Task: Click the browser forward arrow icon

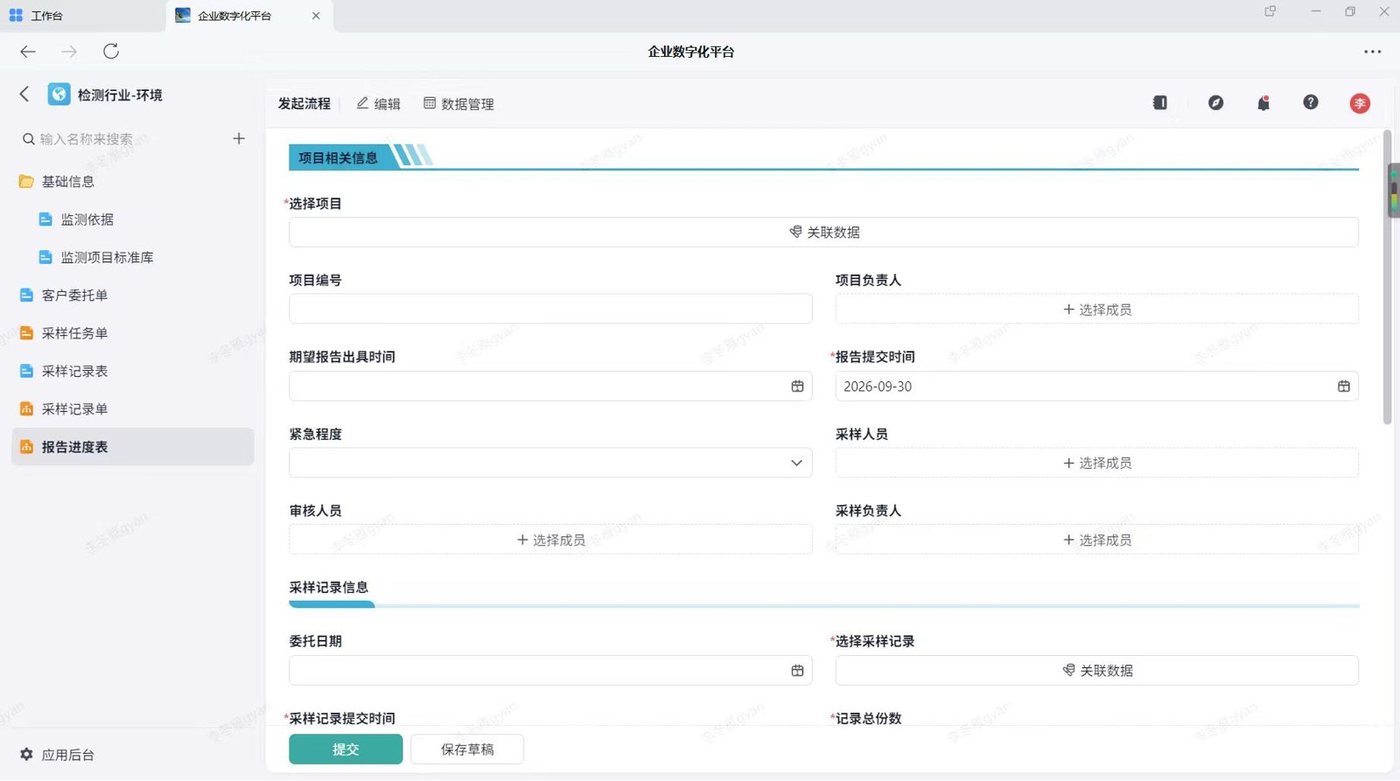Action: click(69, 52)
